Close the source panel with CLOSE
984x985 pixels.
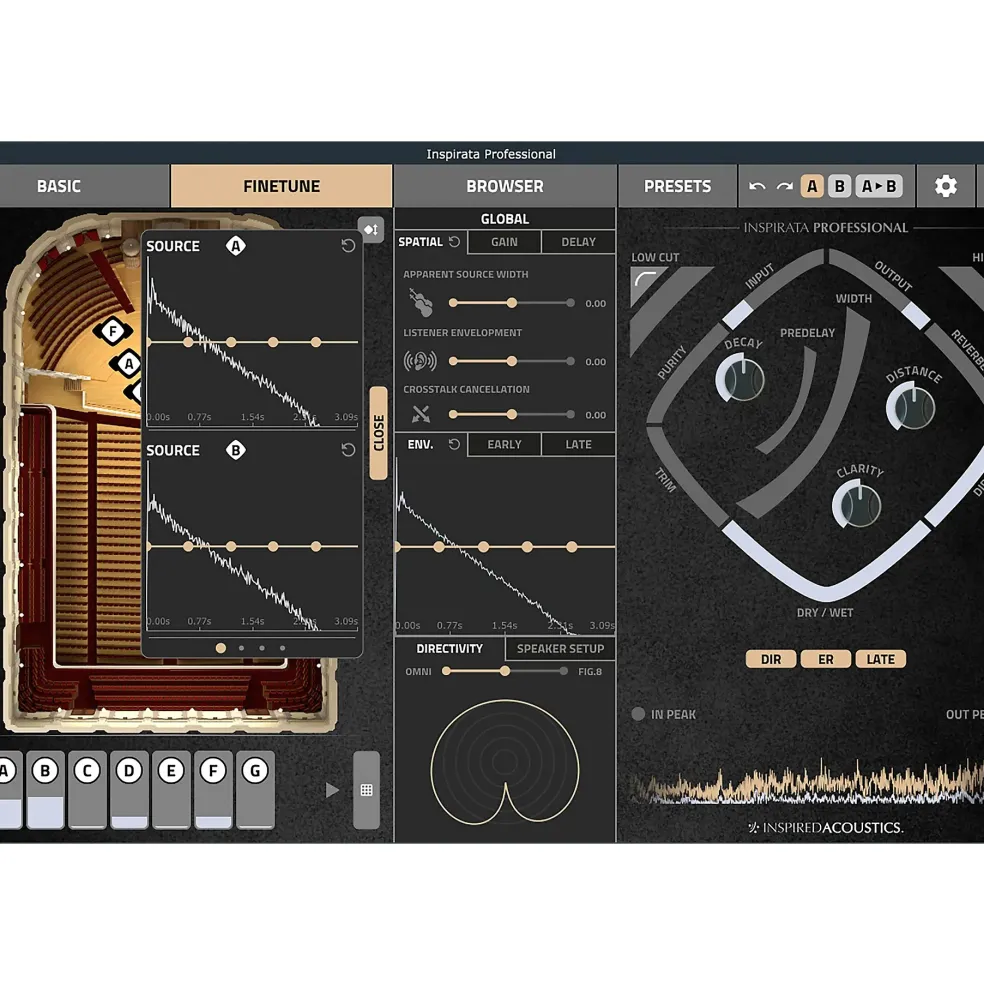coord(378,433)
